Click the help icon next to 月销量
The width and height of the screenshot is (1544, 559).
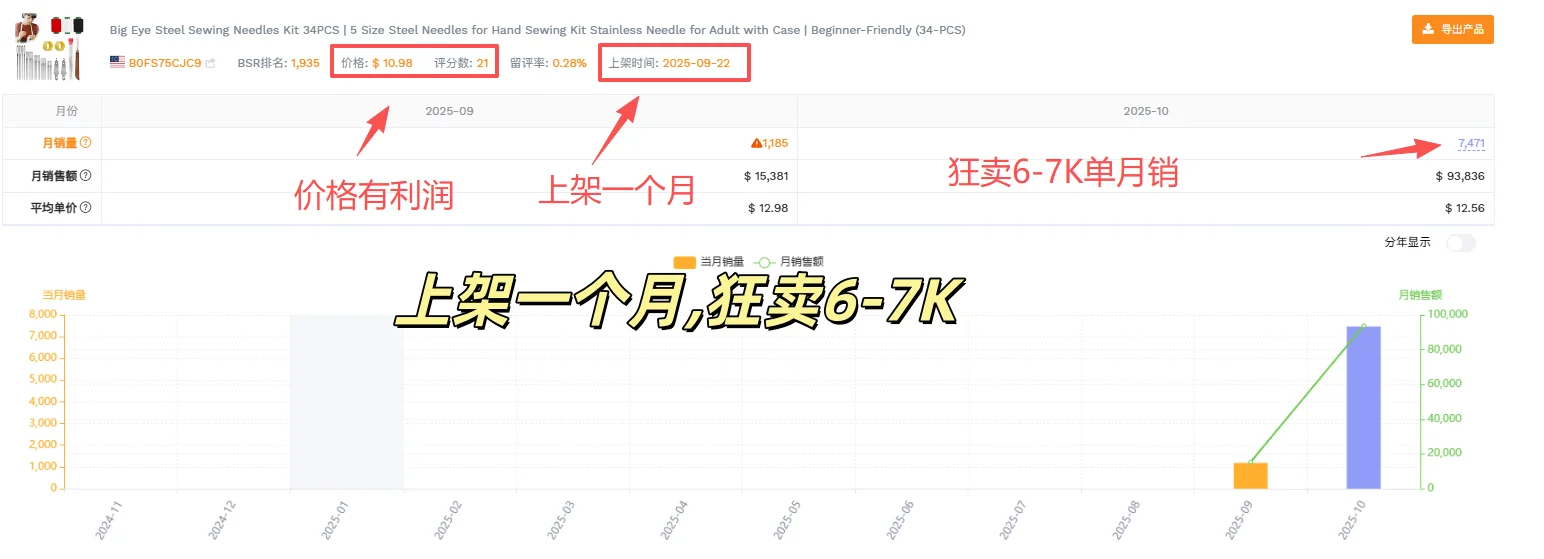[x=85, y=143]
